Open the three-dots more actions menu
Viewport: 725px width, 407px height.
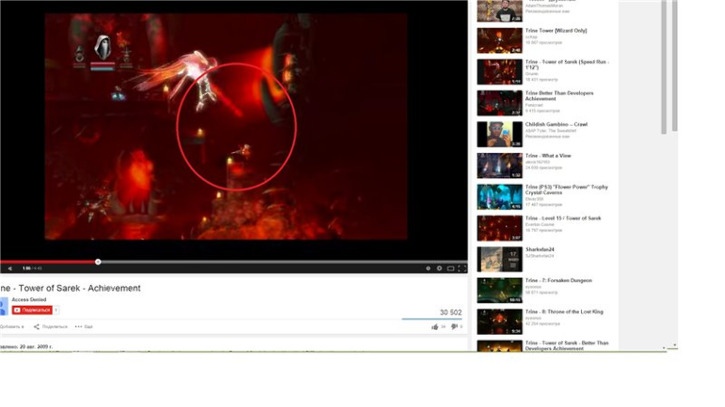click(x=78, y=327)
